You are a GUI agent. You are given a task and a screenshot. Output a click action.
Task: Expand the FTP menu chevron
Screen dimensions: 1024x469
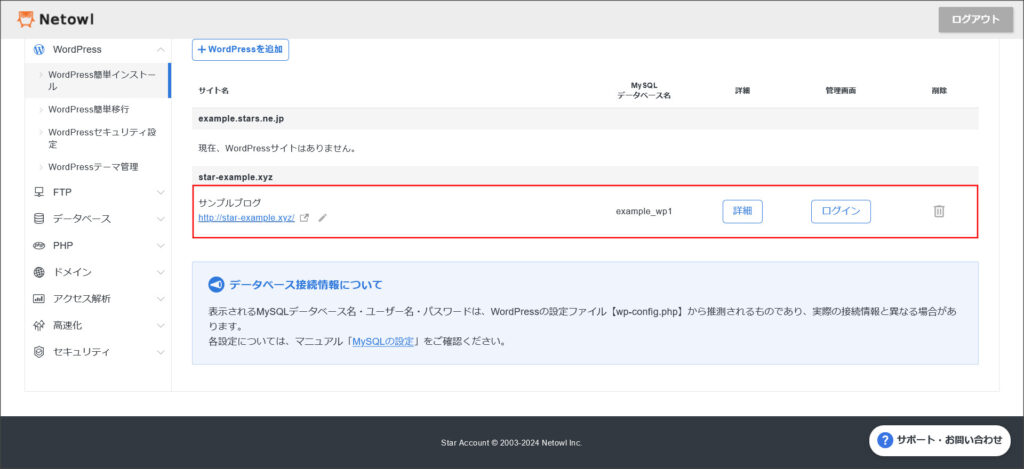pyautogui.click(x=161, y=192)
